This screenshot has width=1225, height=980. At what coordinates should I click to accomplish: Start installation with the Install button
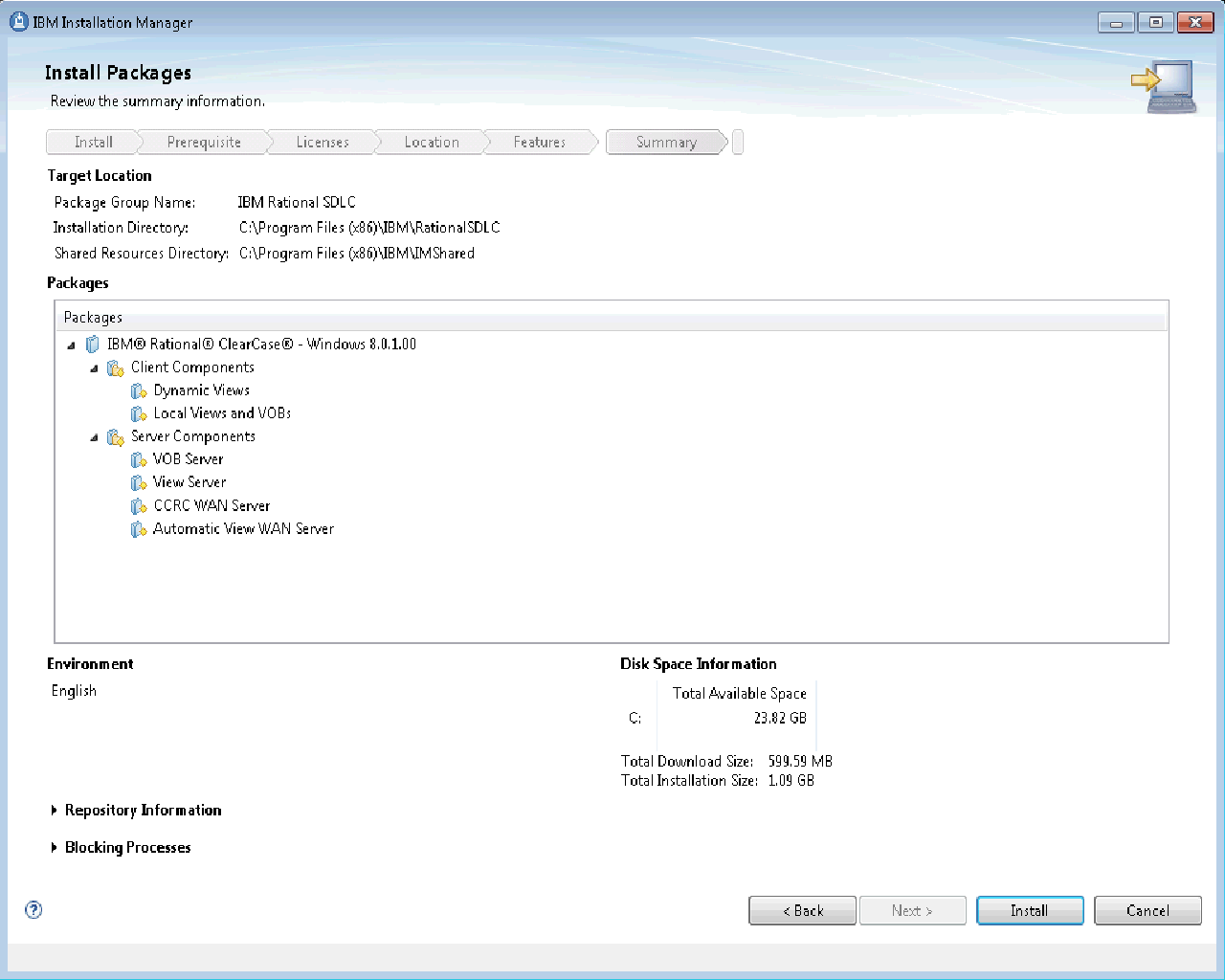tap(1030, 911)
